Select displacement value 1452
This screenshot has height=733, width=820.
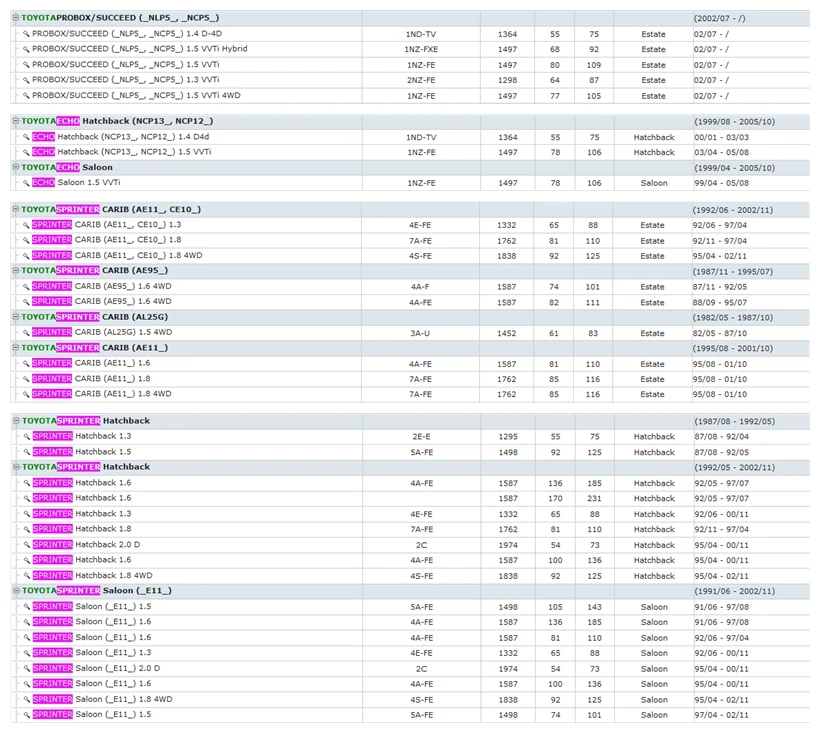pyautogui.click(x=506, y=333)
